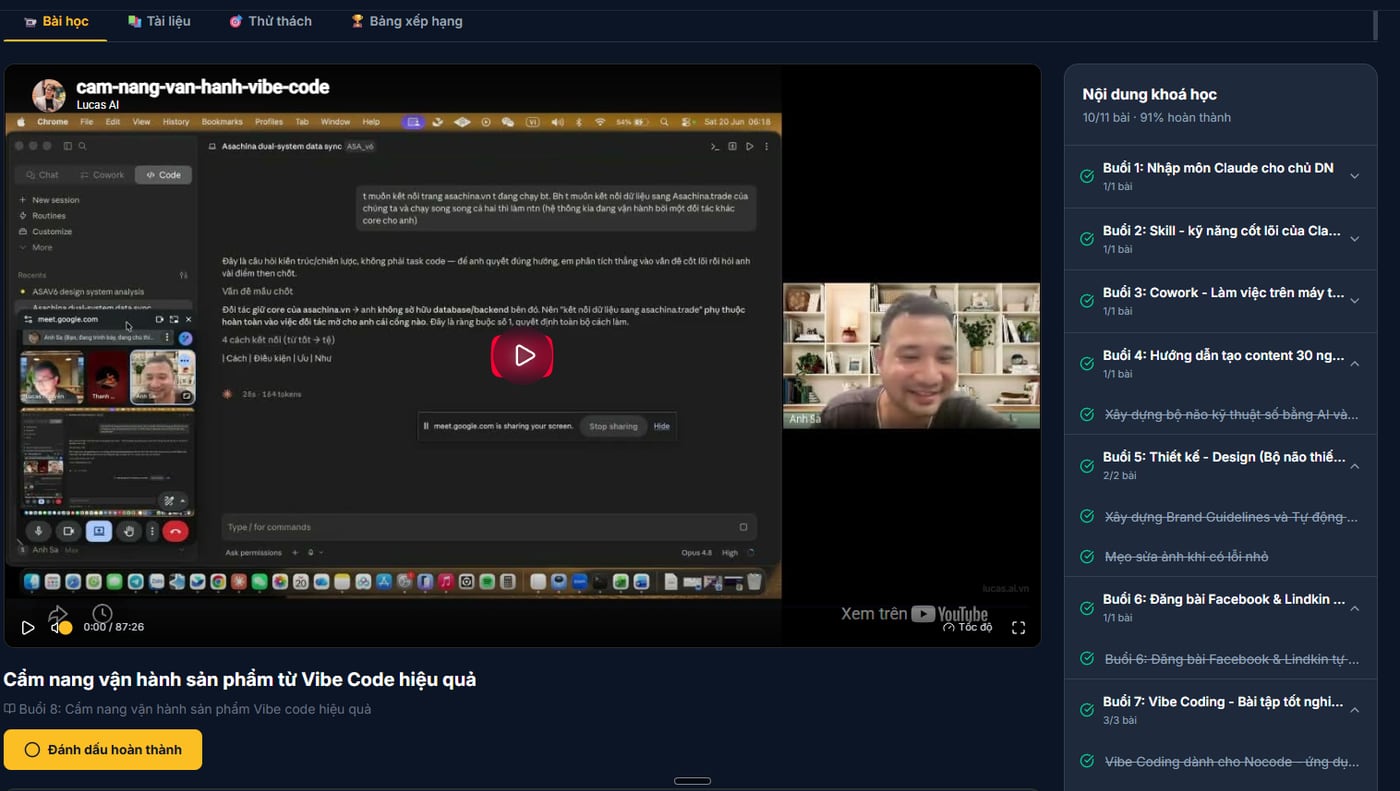Open the Lucas AI channel avatar
Viewport: 1400px width, 791px height.
pos(49,95)
